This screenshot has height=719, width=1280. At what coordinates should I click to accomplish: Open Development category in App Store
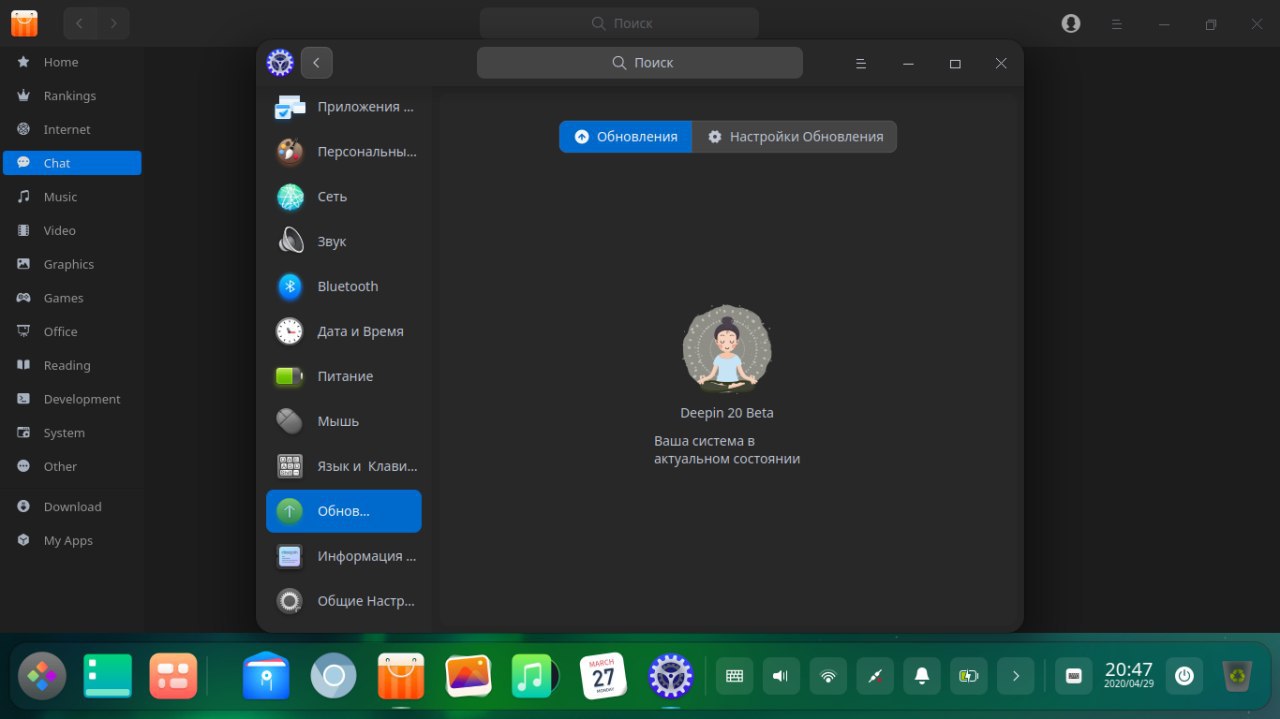coord(72,399)
